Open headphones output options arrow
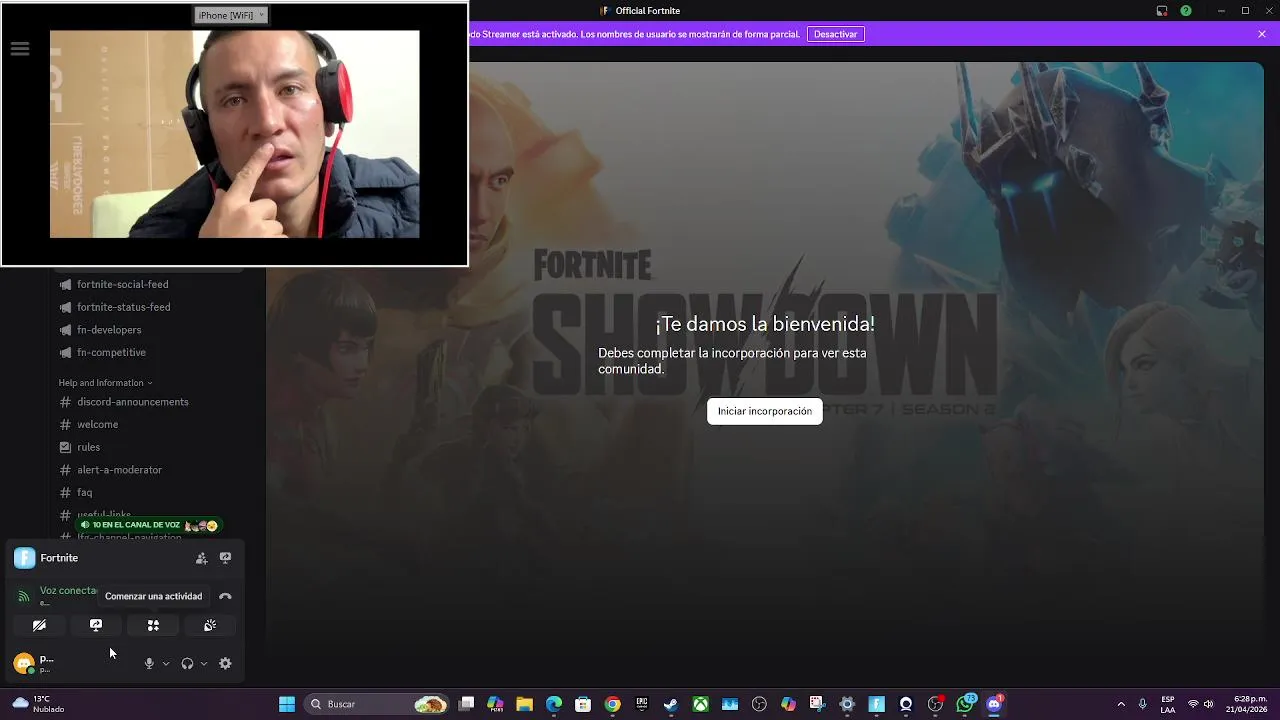1280x720 pixels. click(x=204, y=663)
